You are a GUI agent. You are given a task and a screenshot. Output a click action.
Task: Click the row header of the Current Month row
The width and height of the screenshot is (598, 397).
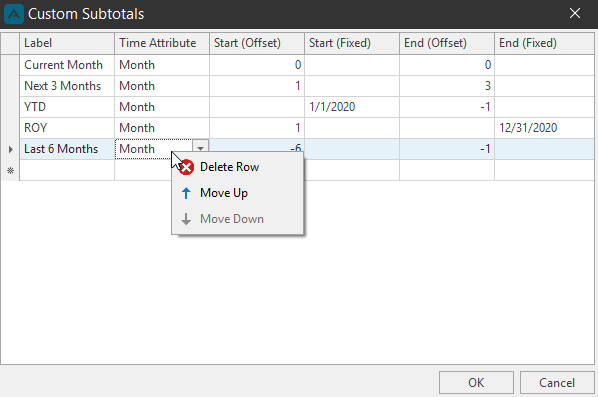point(10,65)
